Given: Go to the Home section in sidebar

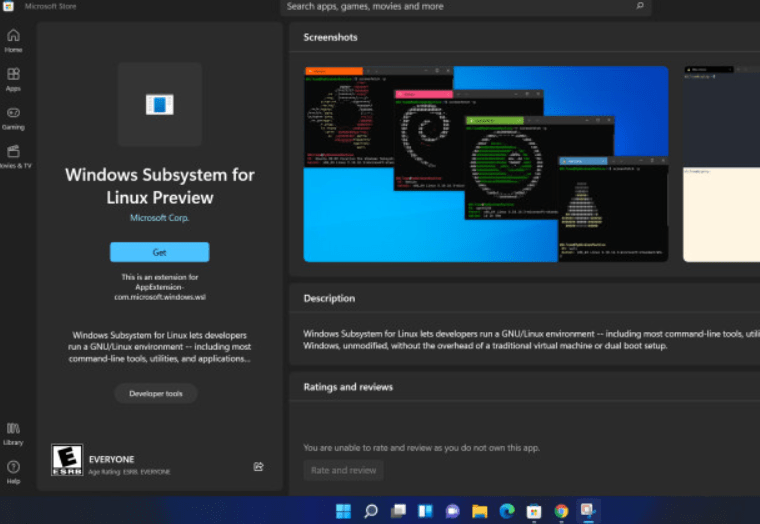Looking at the screenshot, I should pos(13,40).
